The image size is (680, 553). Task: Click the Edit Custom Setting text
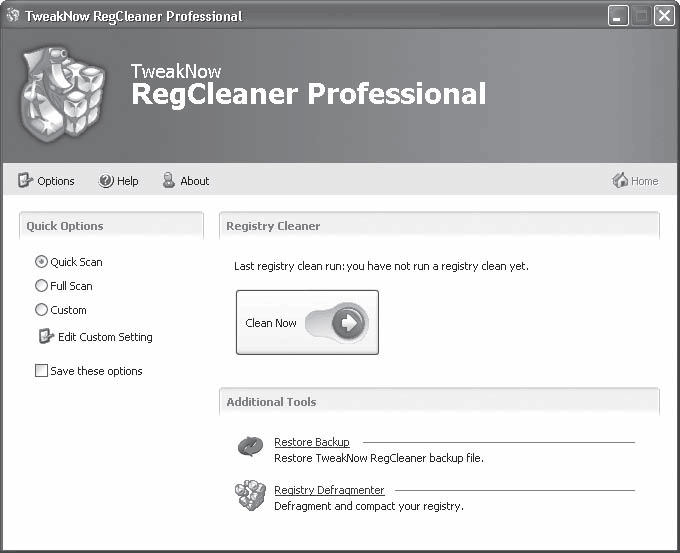pyautogui.click(x=105, y=337)
